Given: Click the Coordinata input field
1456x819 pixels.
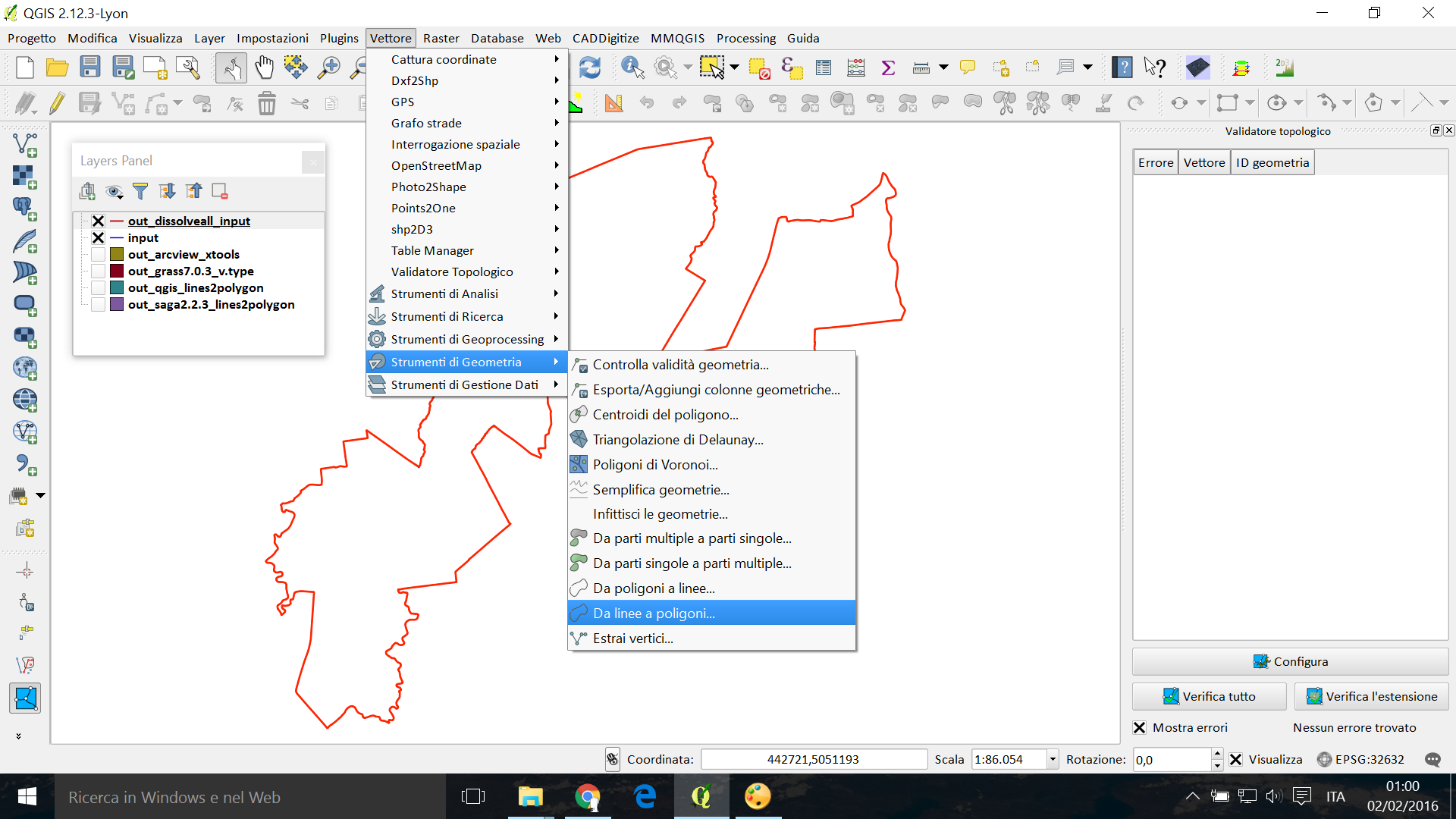Looking at the screenshot, I should (814, 759).
